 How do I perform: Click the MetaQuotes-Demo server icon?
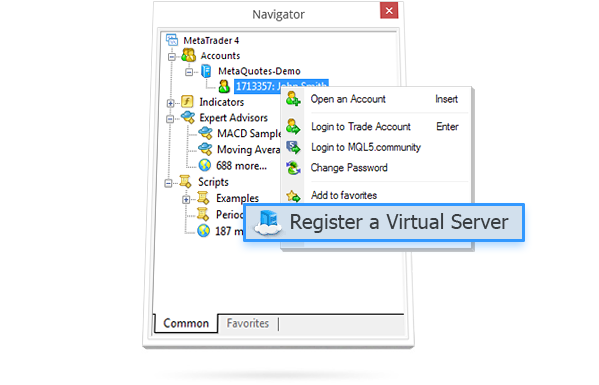point(206,71)
